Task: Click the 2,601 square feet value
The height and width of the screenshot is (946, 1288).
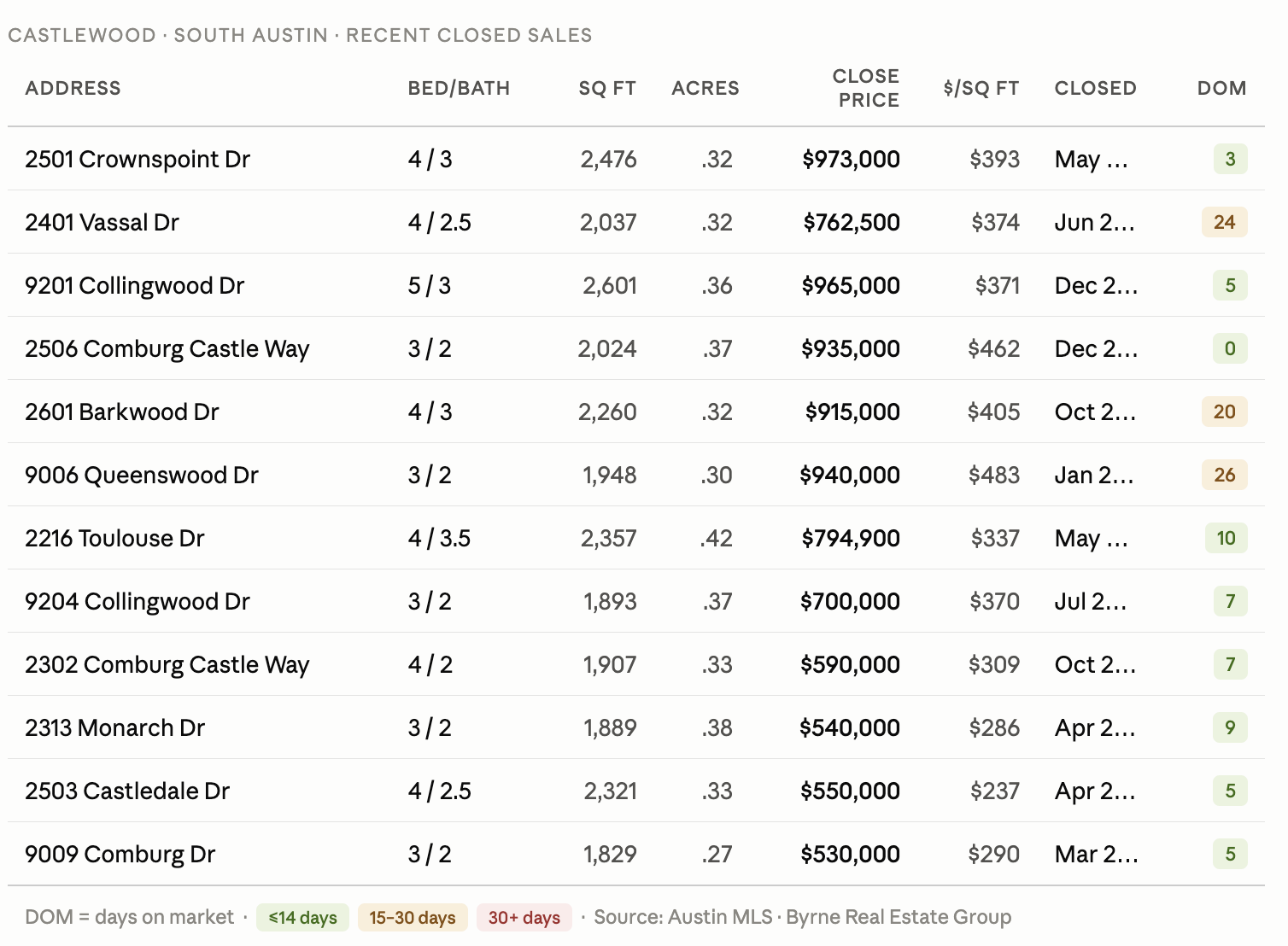Action: click(610, 285)
